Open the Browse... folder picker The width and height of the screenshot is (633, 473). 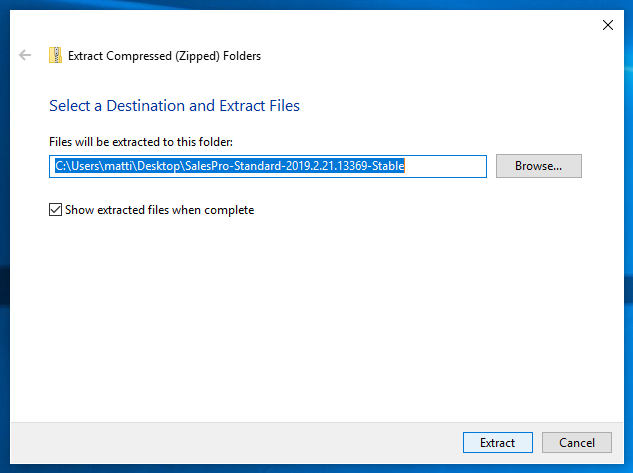tap(539, 166)
